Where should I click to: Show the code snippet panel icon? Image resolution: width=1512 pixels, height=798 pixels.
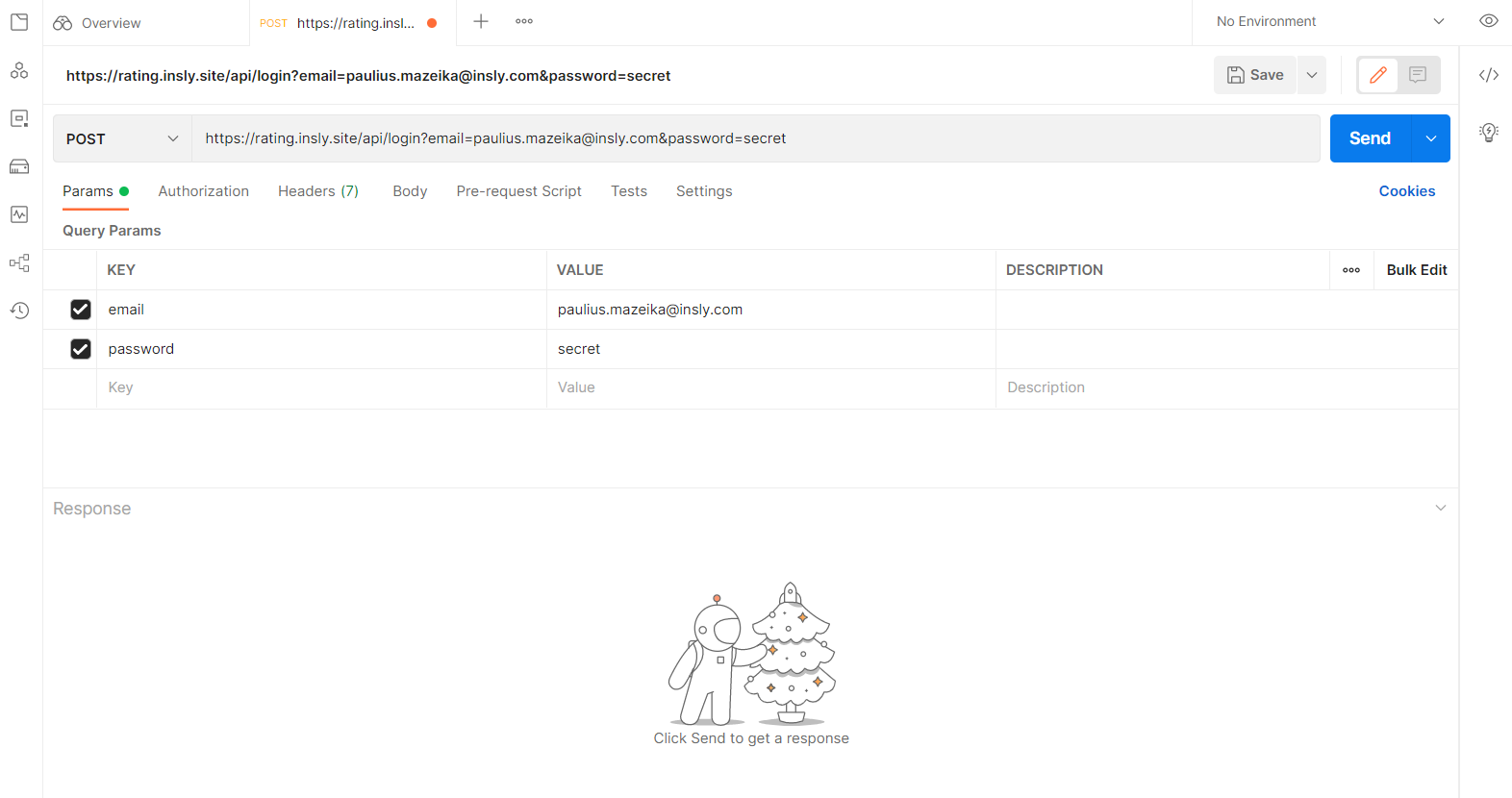pos(1488,75)
